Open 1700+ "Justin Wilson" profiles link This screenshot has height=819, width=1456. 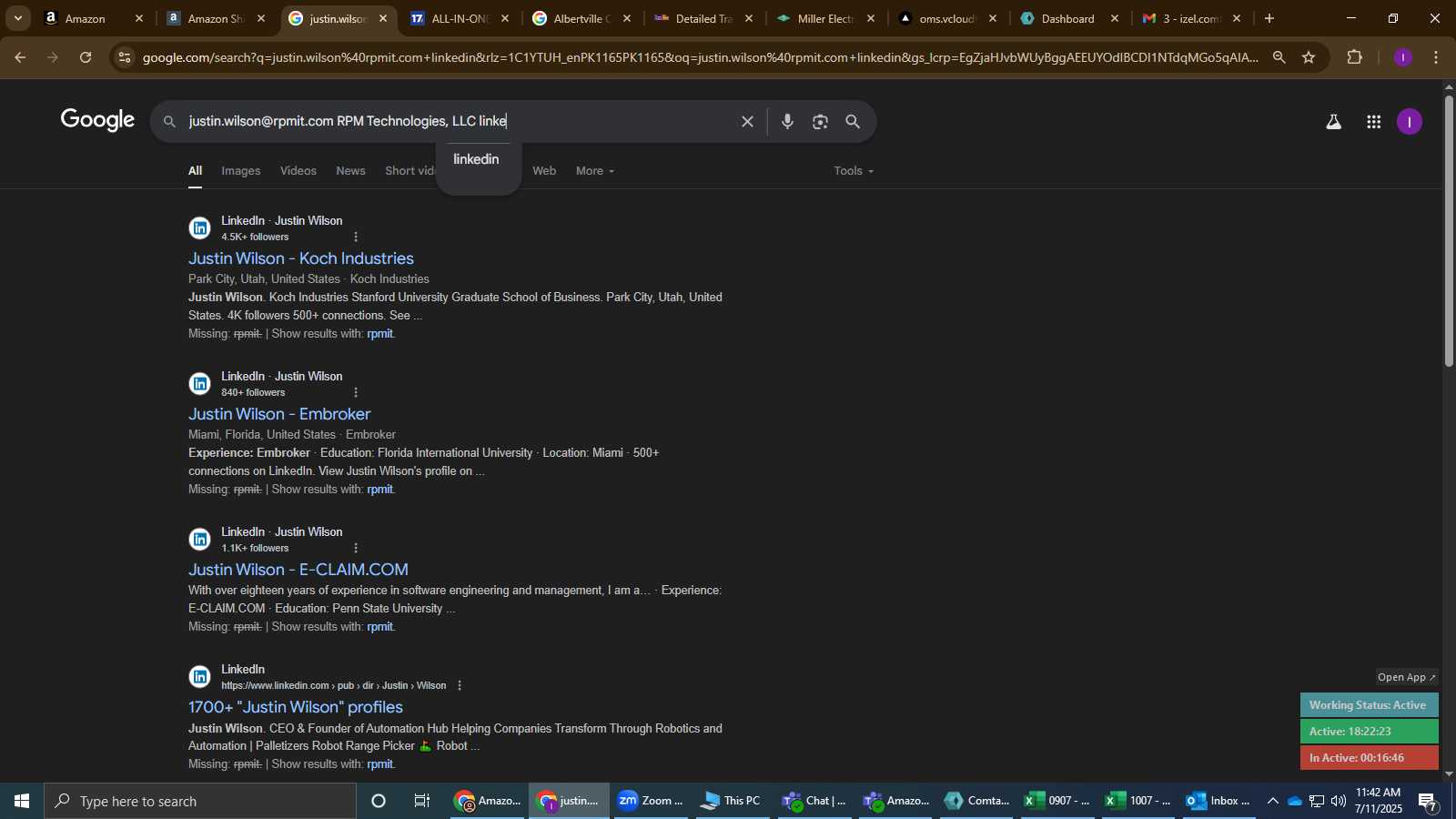[296, 707]
